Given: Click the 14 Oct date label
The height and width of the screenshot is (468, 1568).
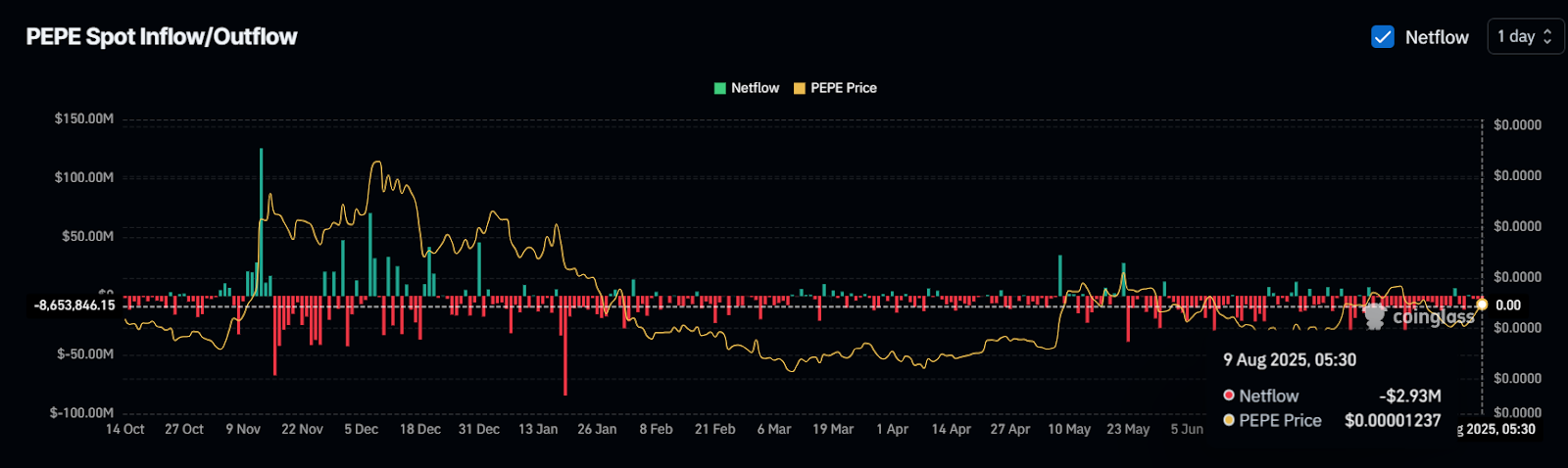Looking at the screenshot, I should [x=125, y=429].
